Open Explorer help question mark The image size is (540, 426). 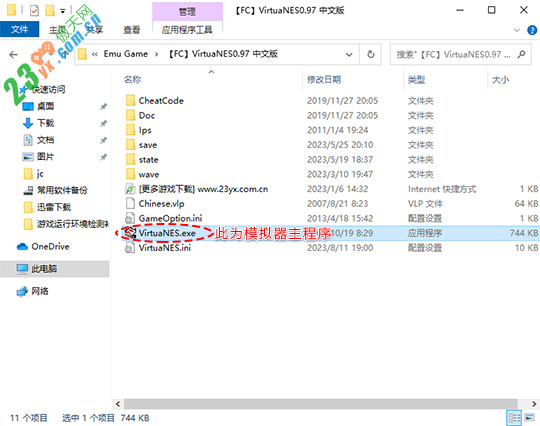[x=532, y=30]
